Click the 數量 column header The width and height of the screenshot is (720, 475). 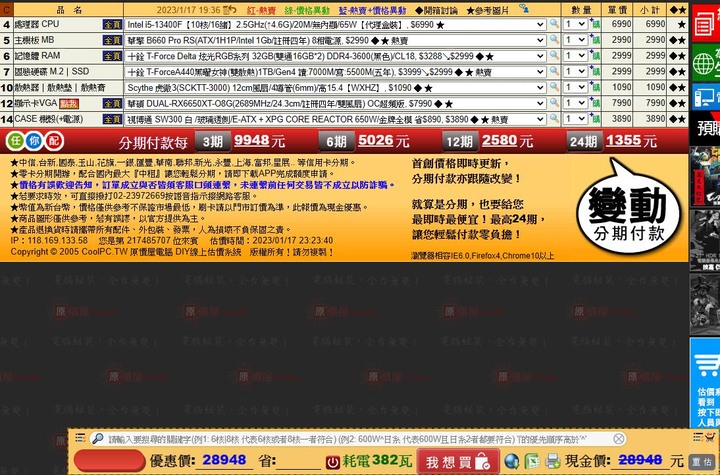[581, 10]
